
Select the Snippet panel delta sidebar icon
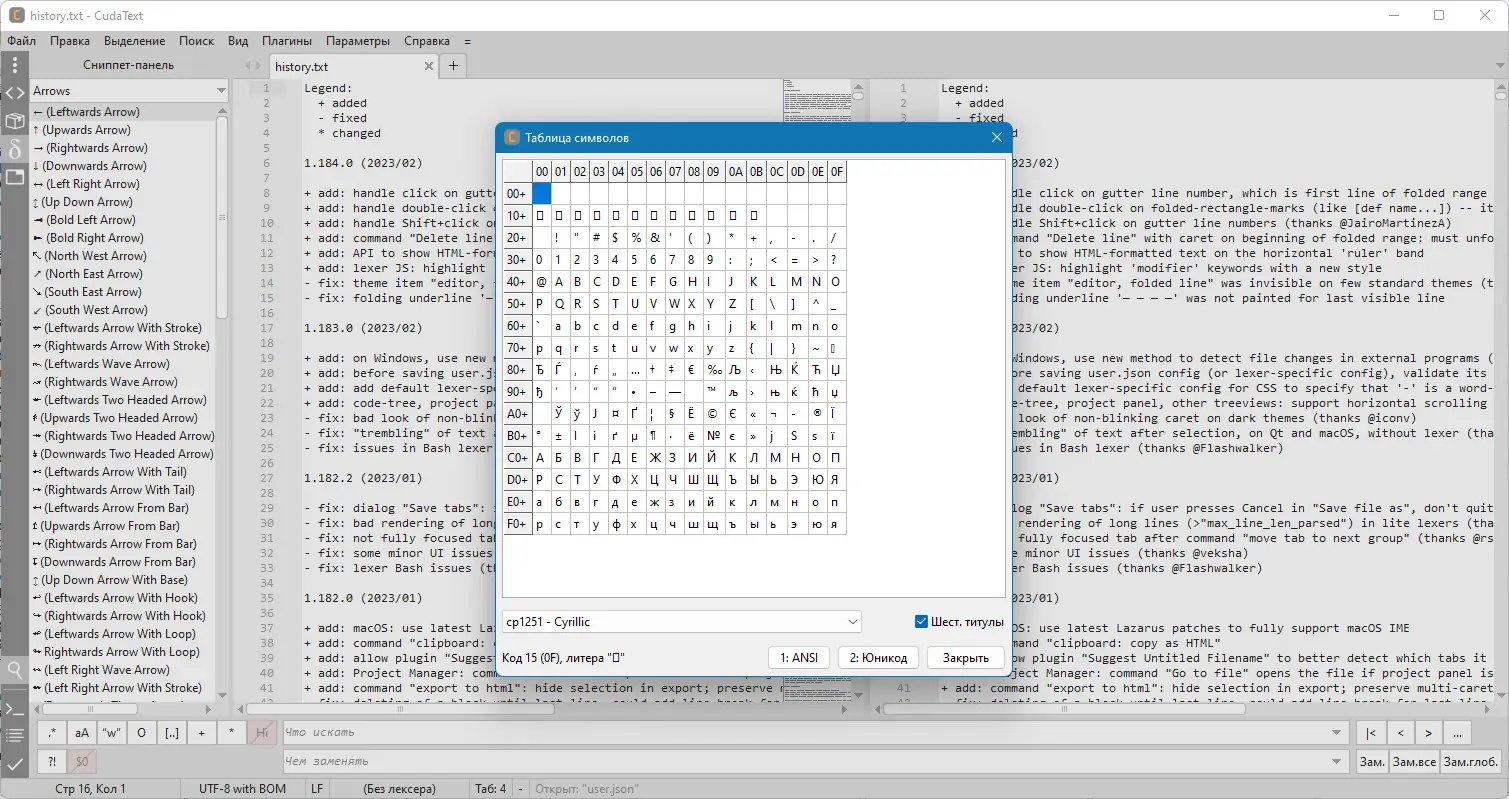[14, 149]
